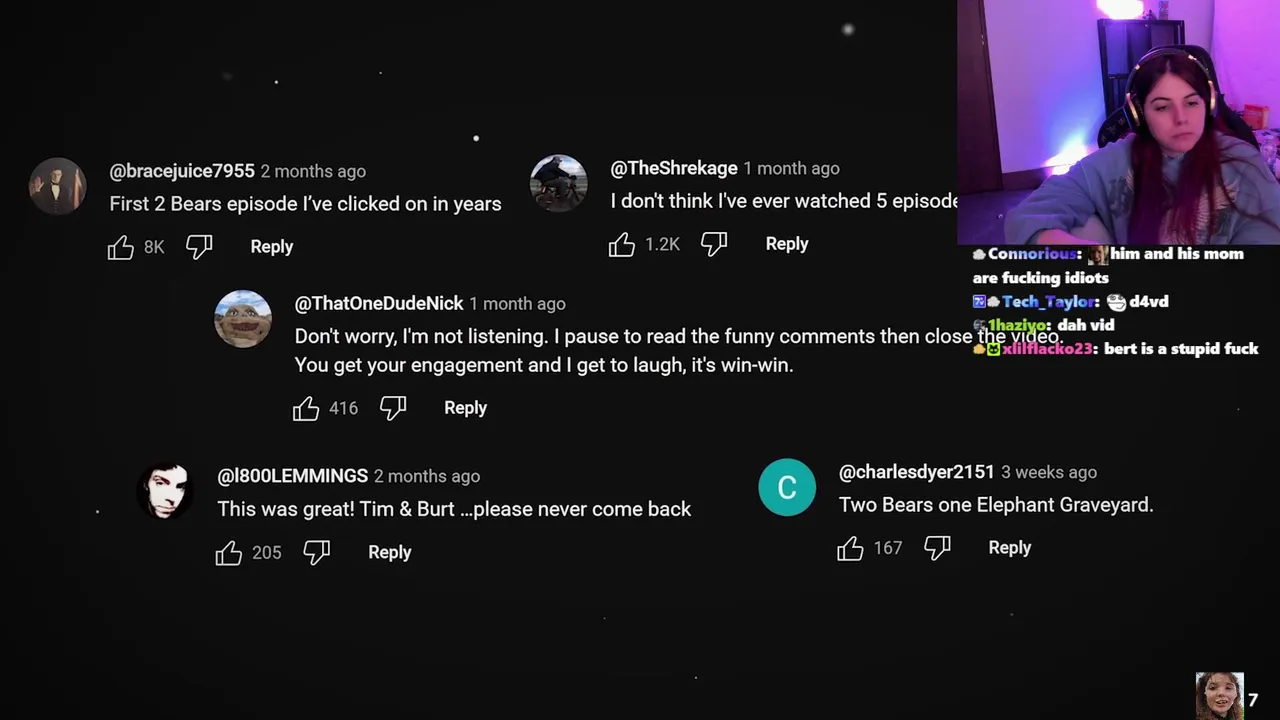Click the @l800LEMMINGS profile avatar
1280x720 pixels.
tap(166, 491)
